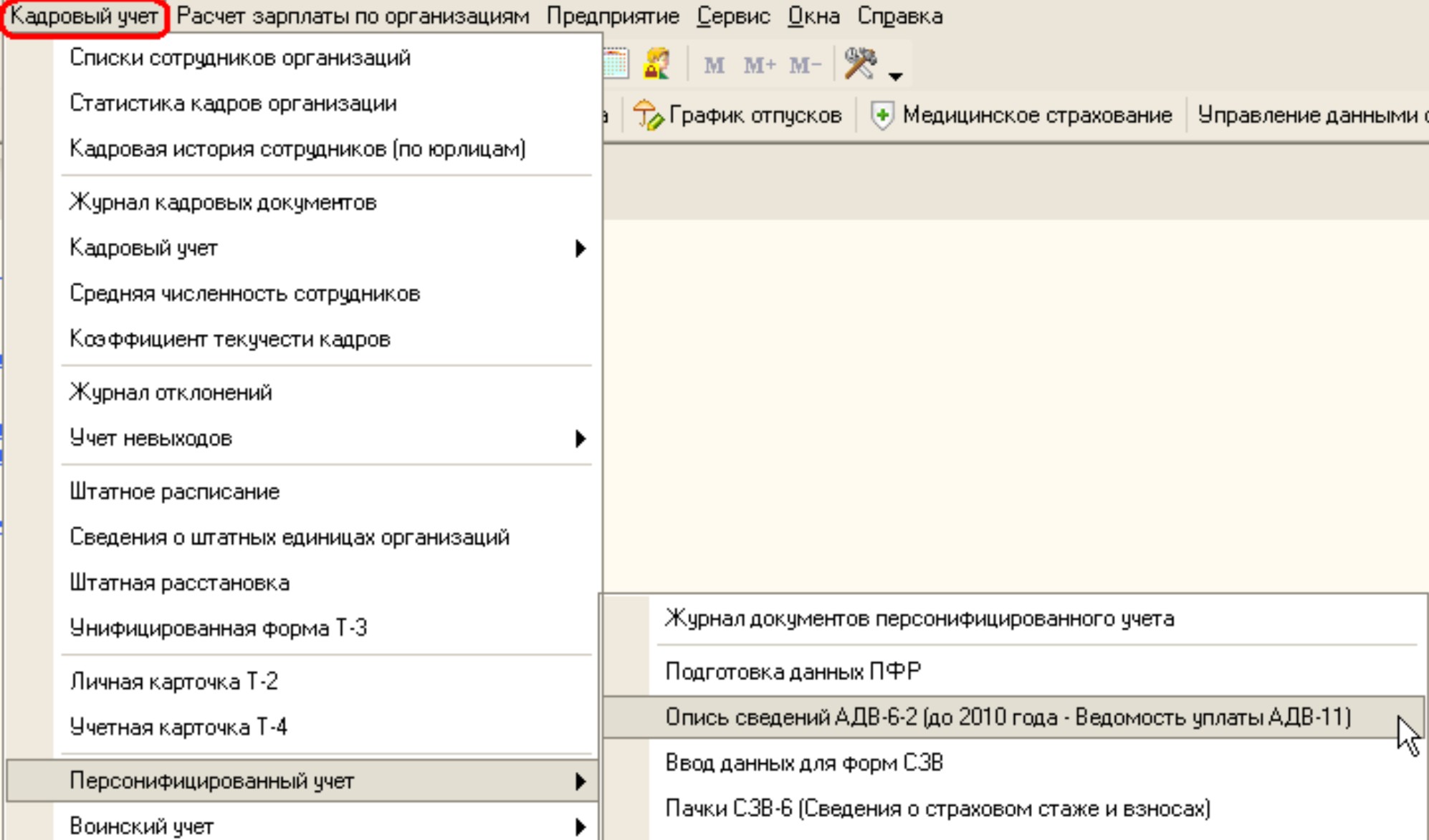Open the Сервис menu
This screenshot has width=1429, height=840.
tap(733, 16)
